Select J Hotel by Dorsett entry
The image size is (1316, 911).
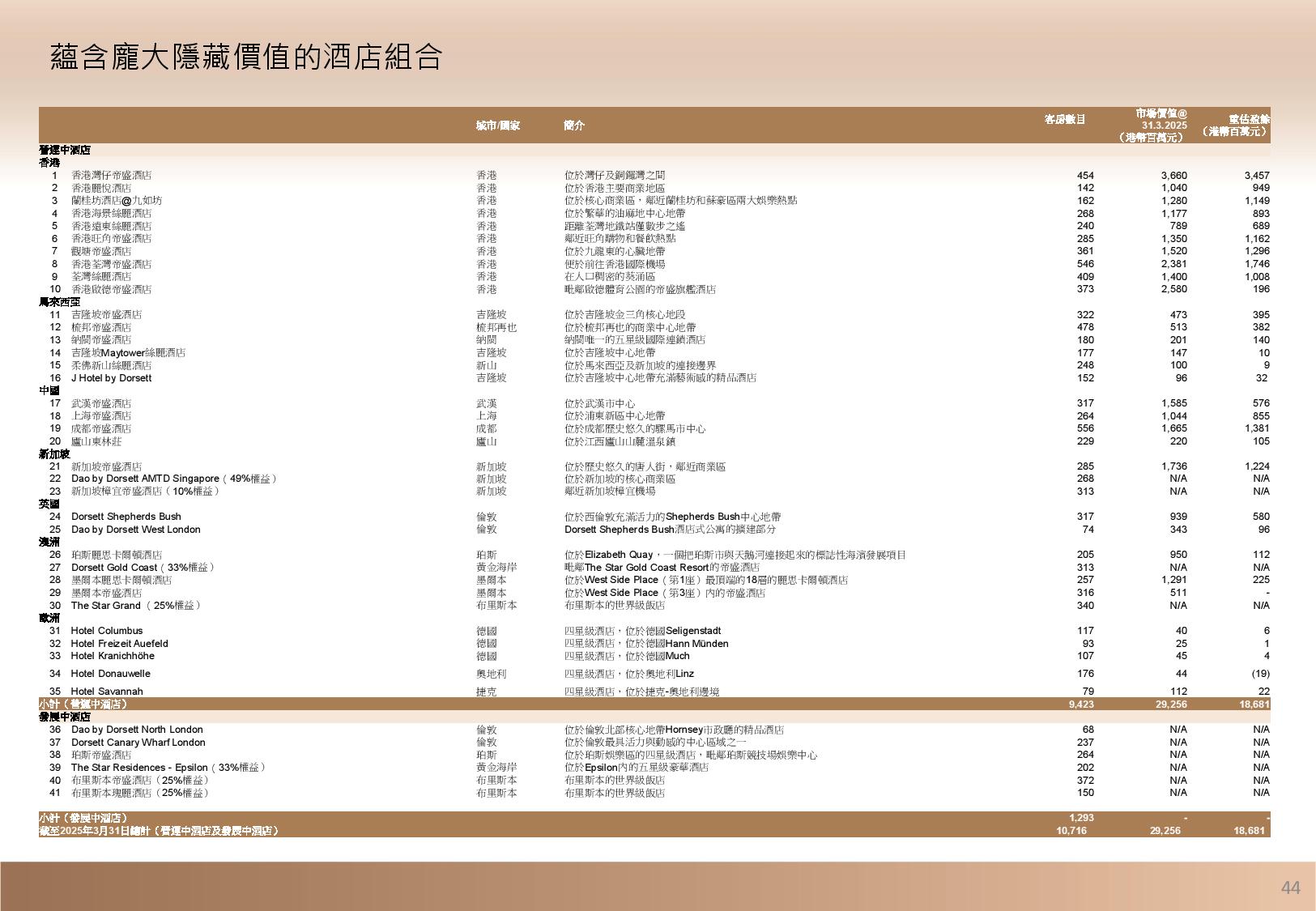pos(111,378)
